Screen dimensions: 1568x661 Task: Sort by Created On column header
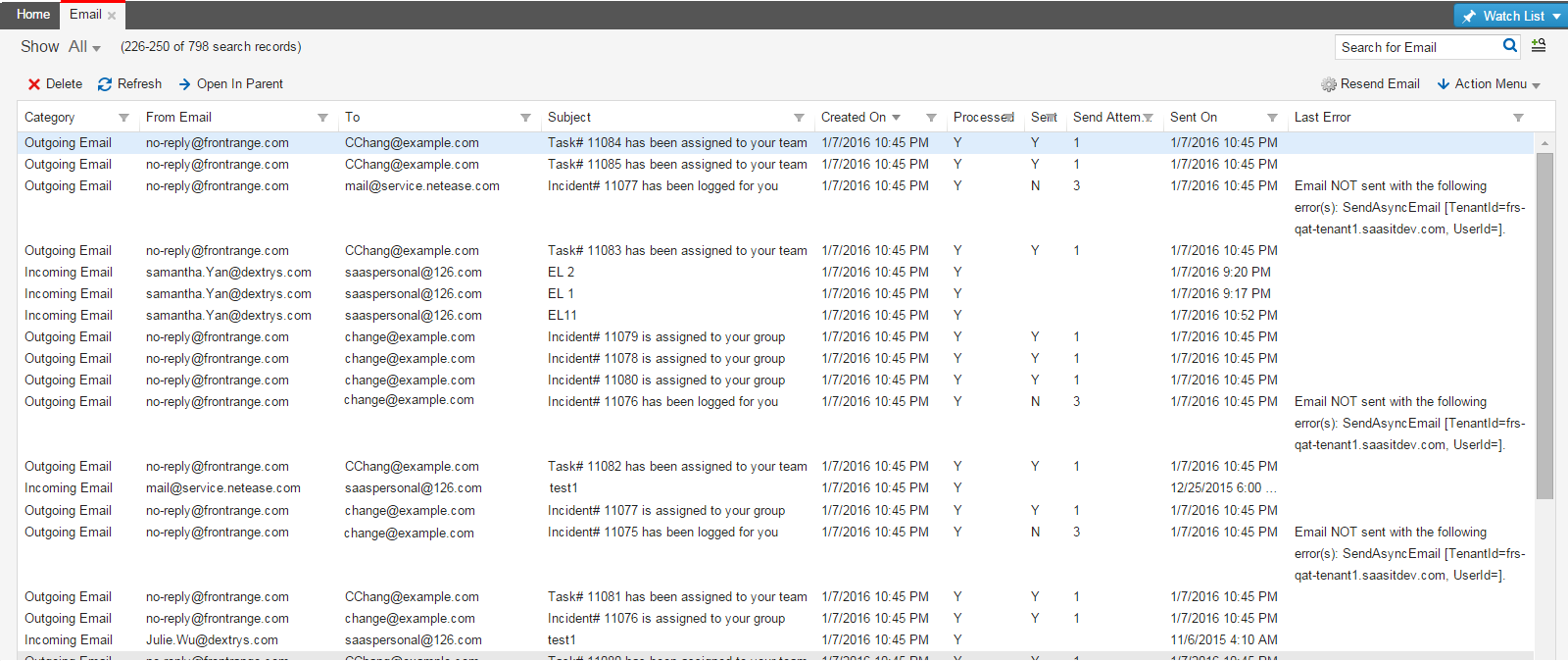tap(854, 118)
